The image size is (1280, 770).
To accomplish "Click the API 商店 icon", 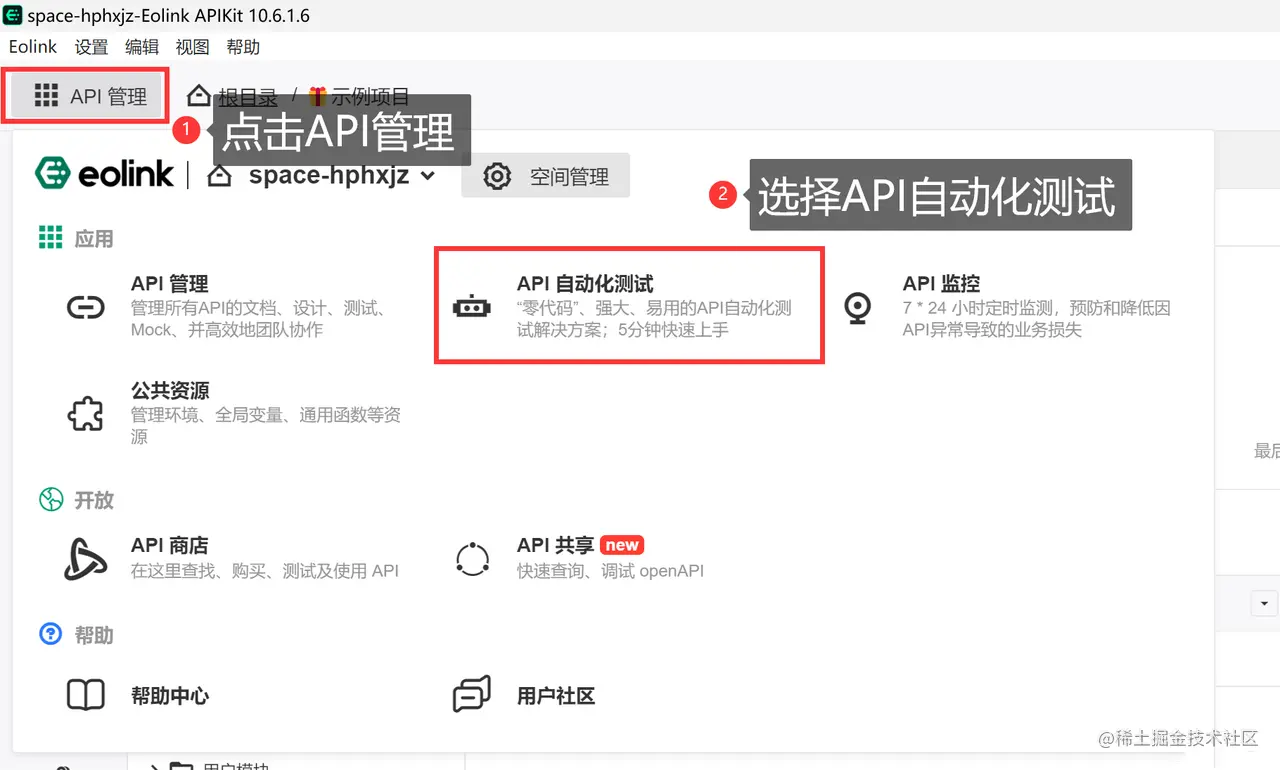I will coord(85,559).
